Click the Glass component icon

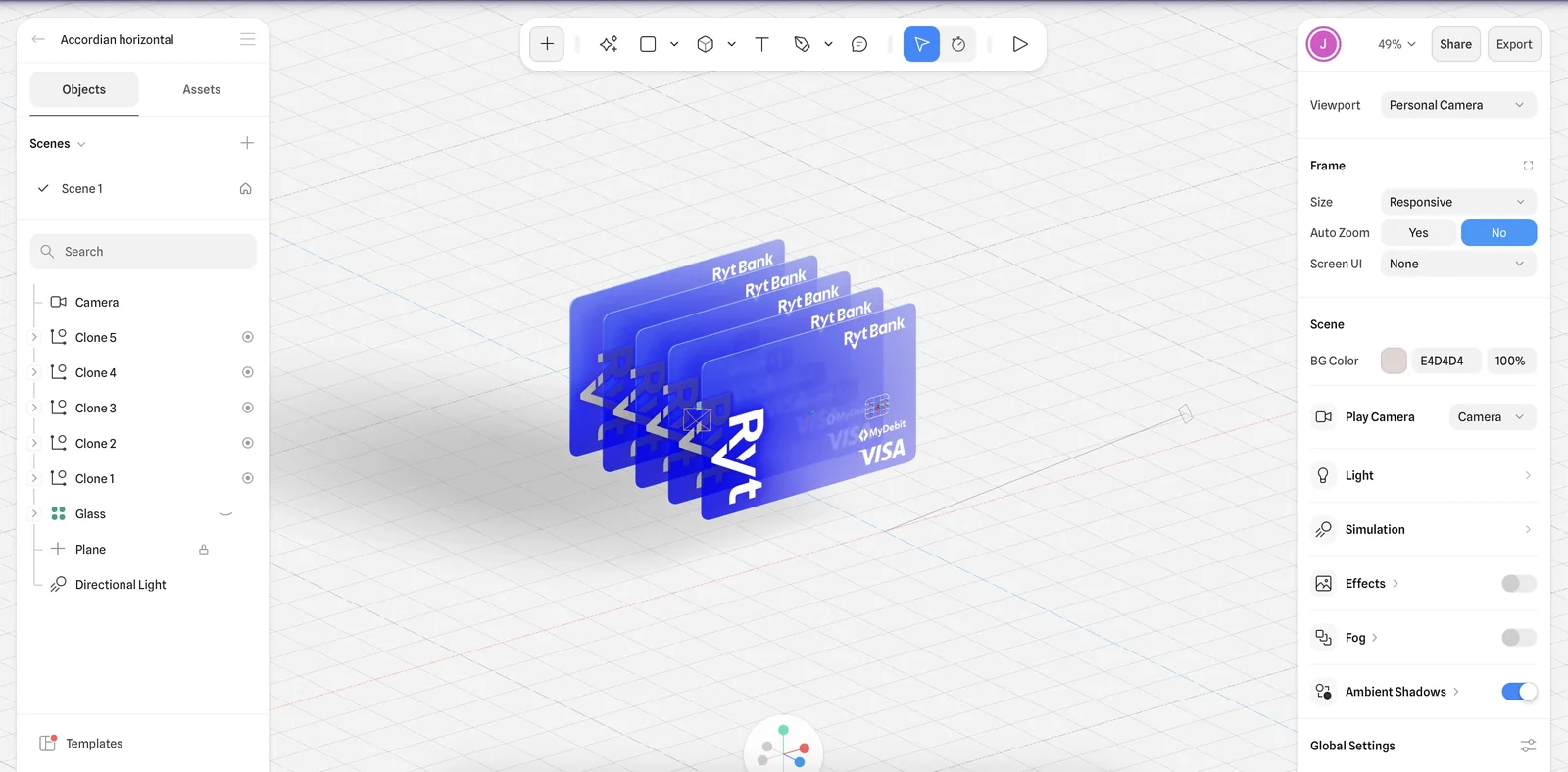[59, 513]
